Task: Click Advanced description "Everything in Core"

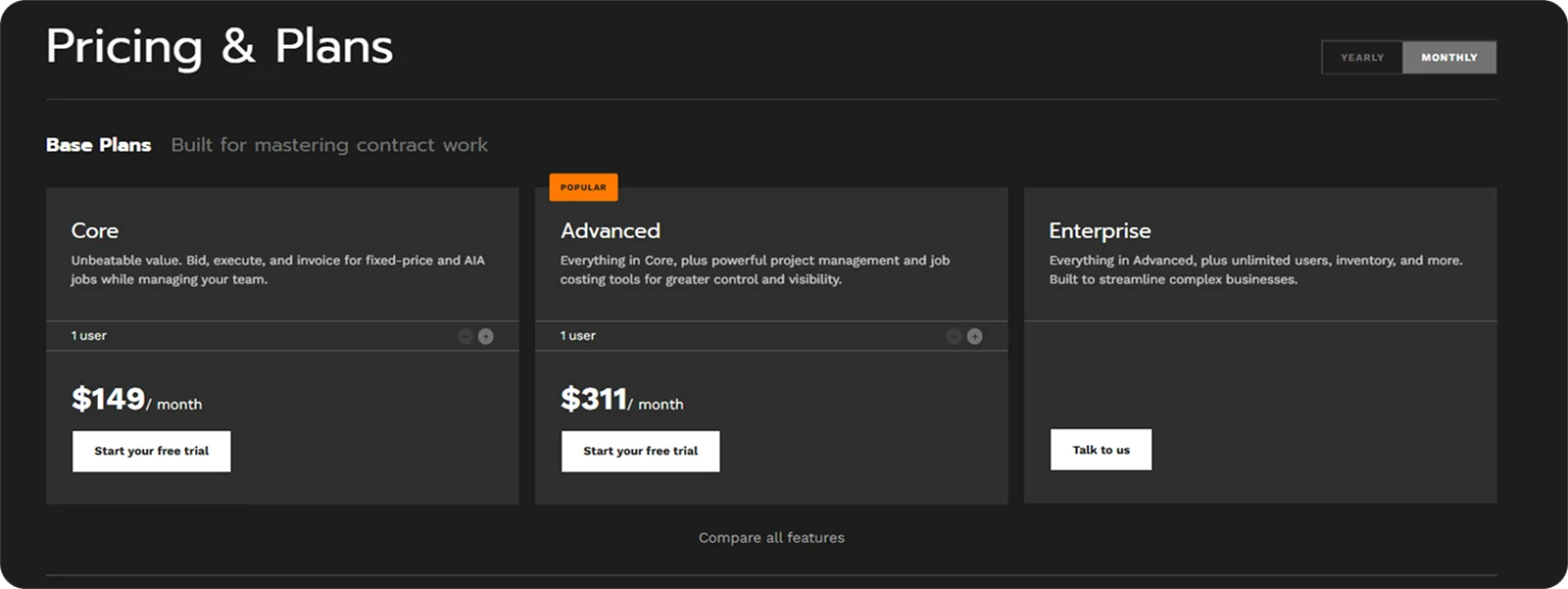Action: coord(755,270)
